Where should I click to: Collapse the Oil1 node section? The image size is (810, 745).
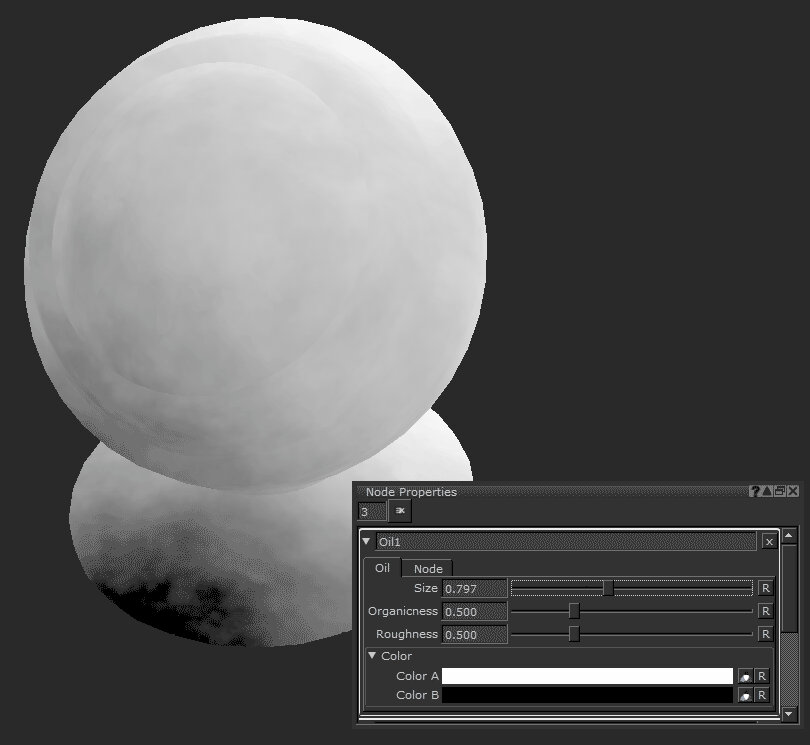point(367,541)
